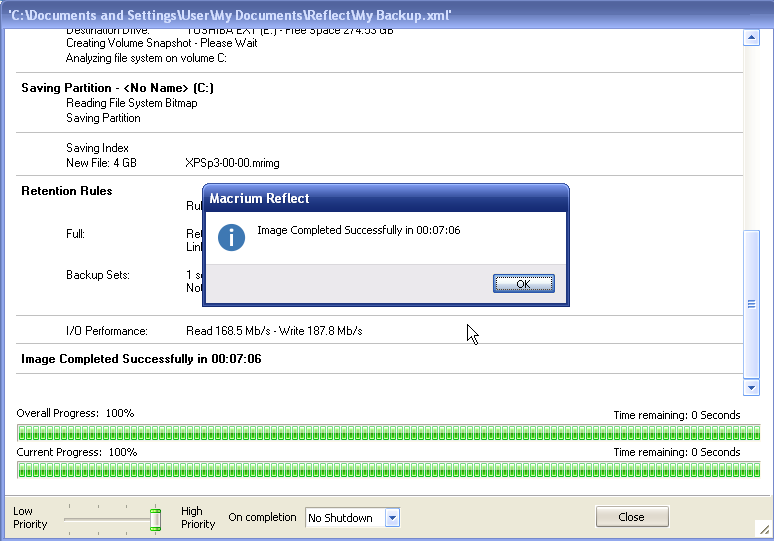The image size is (774, 541).
Task: Click the 'High Priority' label
Action: tap(198, 518)
